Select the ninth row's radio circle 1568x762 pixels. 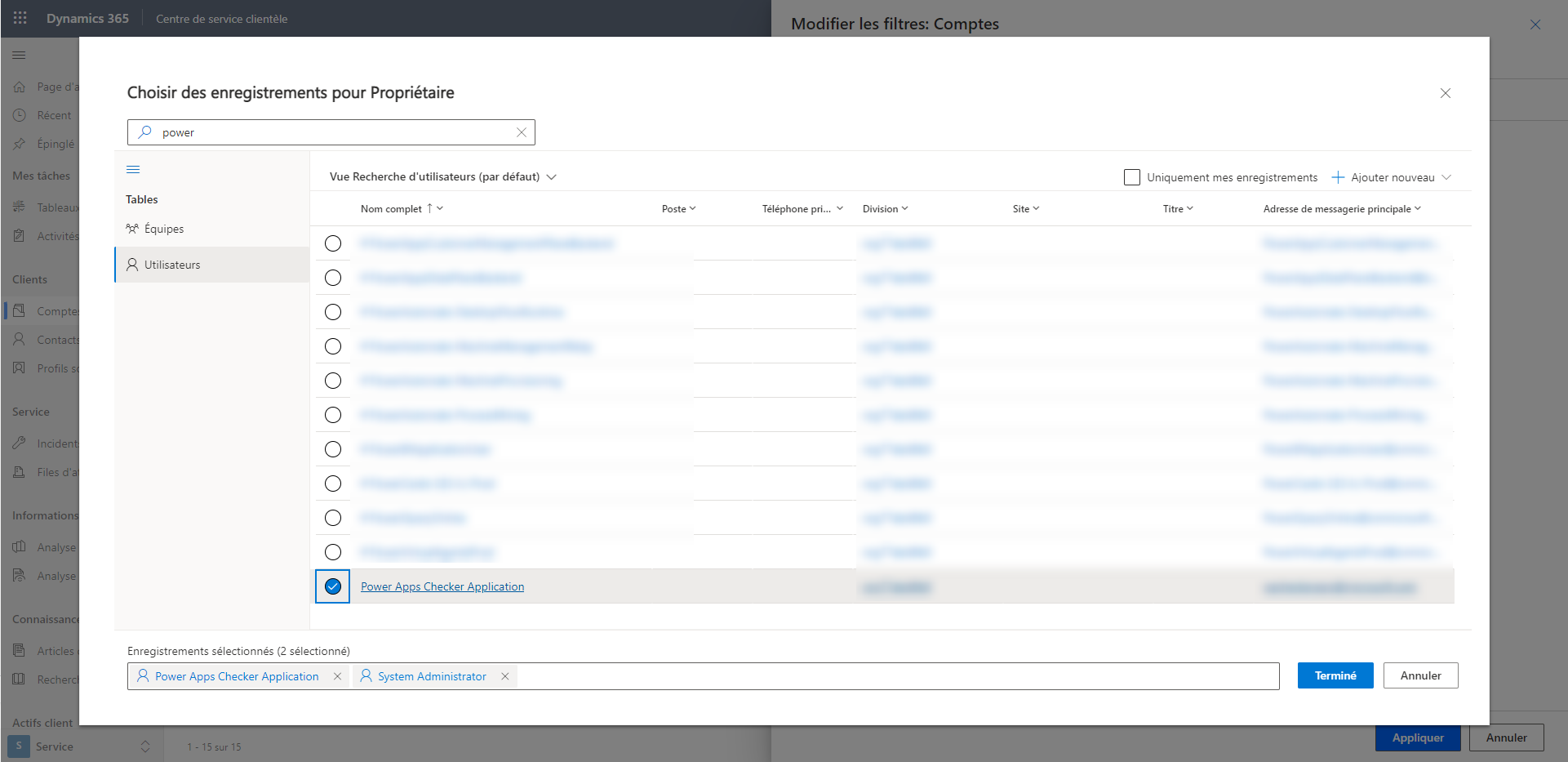point(333,518)
